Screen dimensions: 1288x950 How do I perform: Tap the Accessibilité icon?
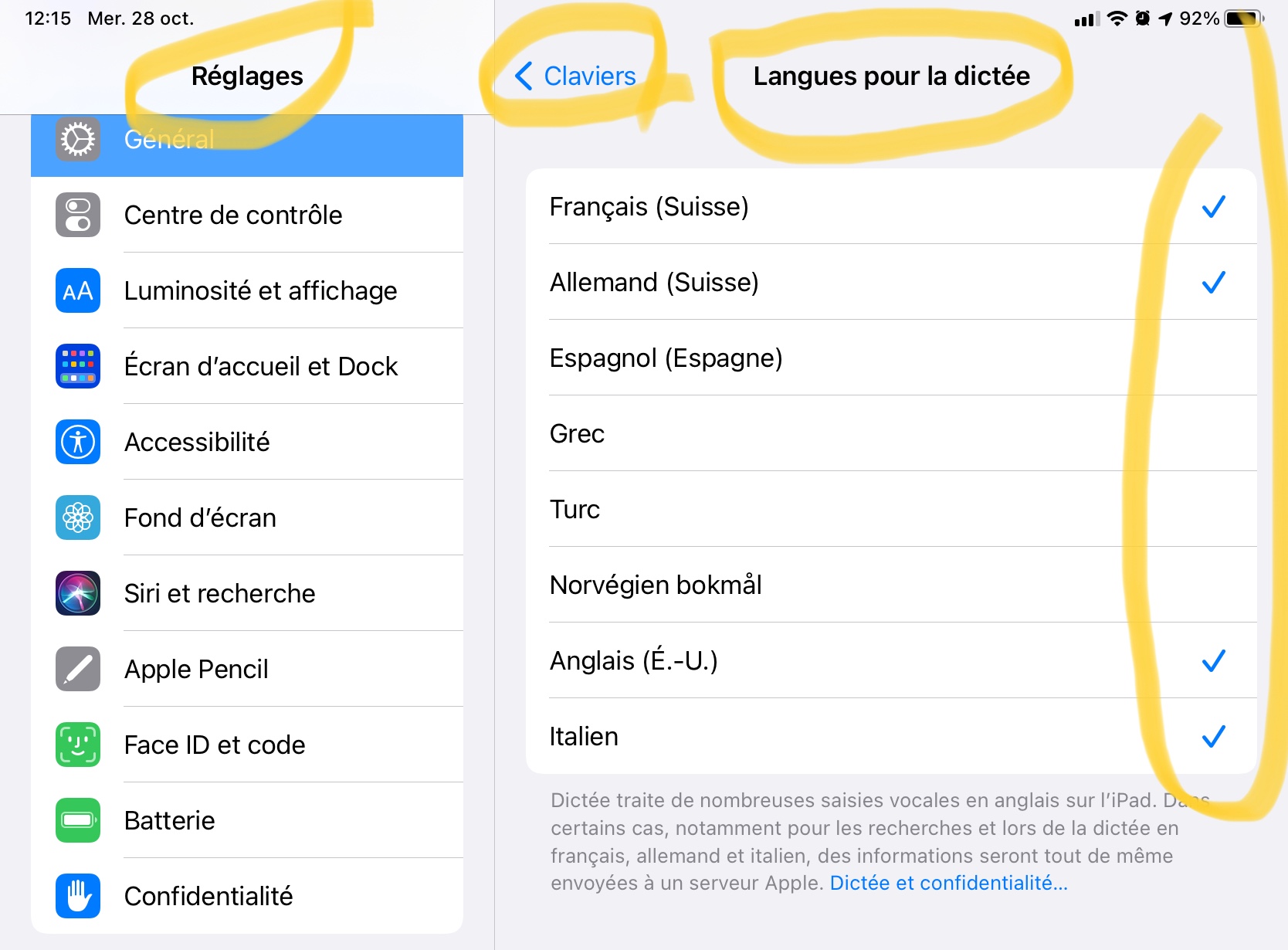click(x=78, y=442)
